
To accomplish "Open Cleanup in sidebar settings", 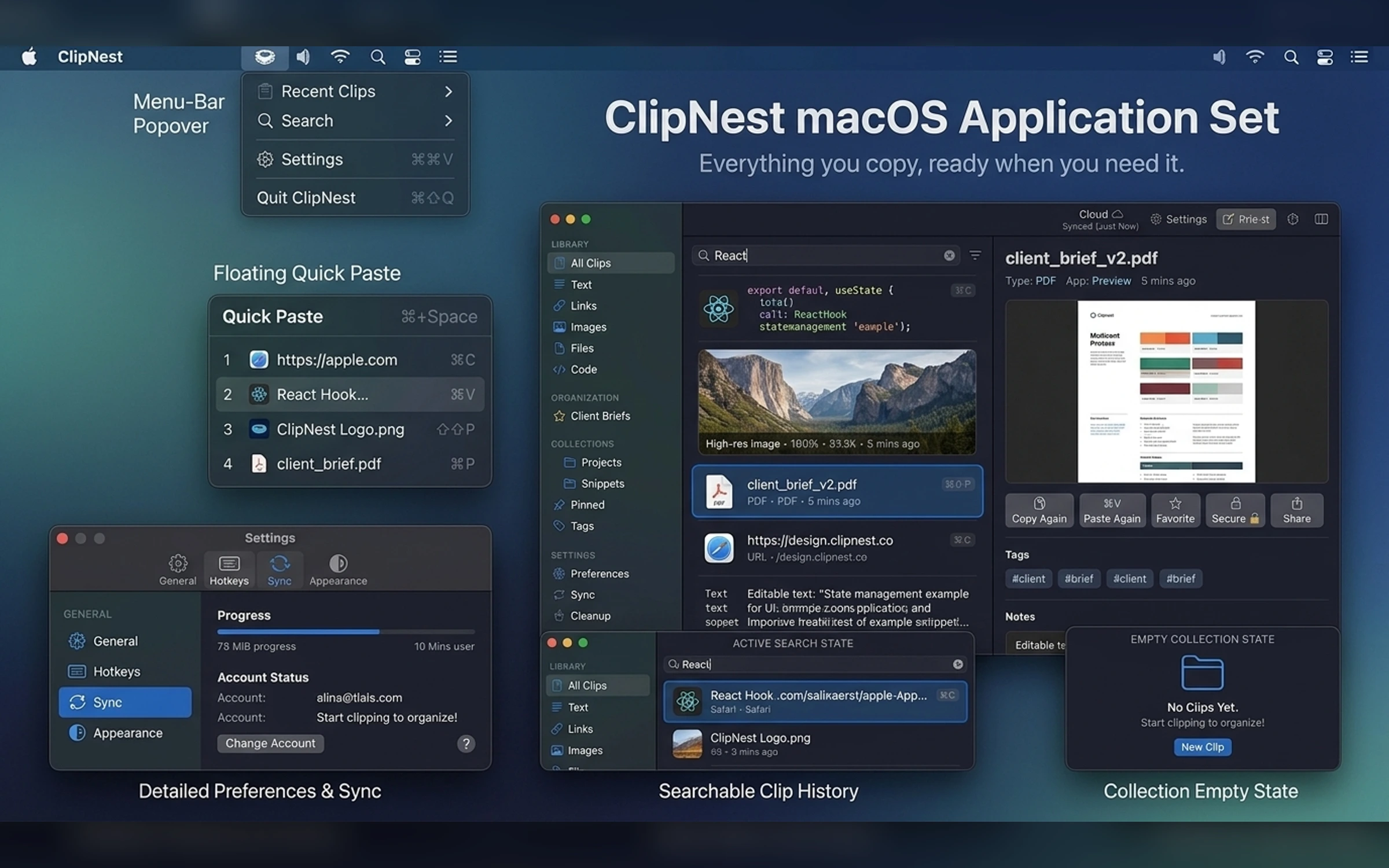I will coord(611,616).
